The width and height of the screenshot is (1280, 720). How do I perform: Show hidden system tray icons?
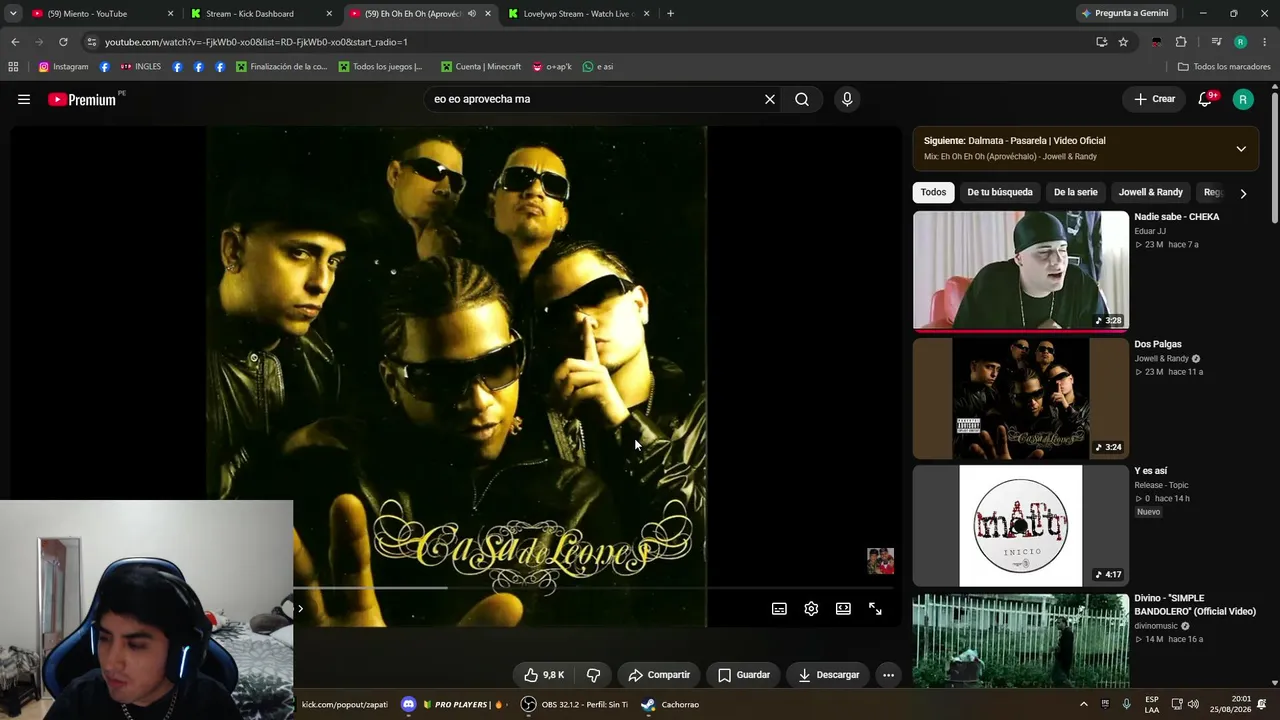1083,704
